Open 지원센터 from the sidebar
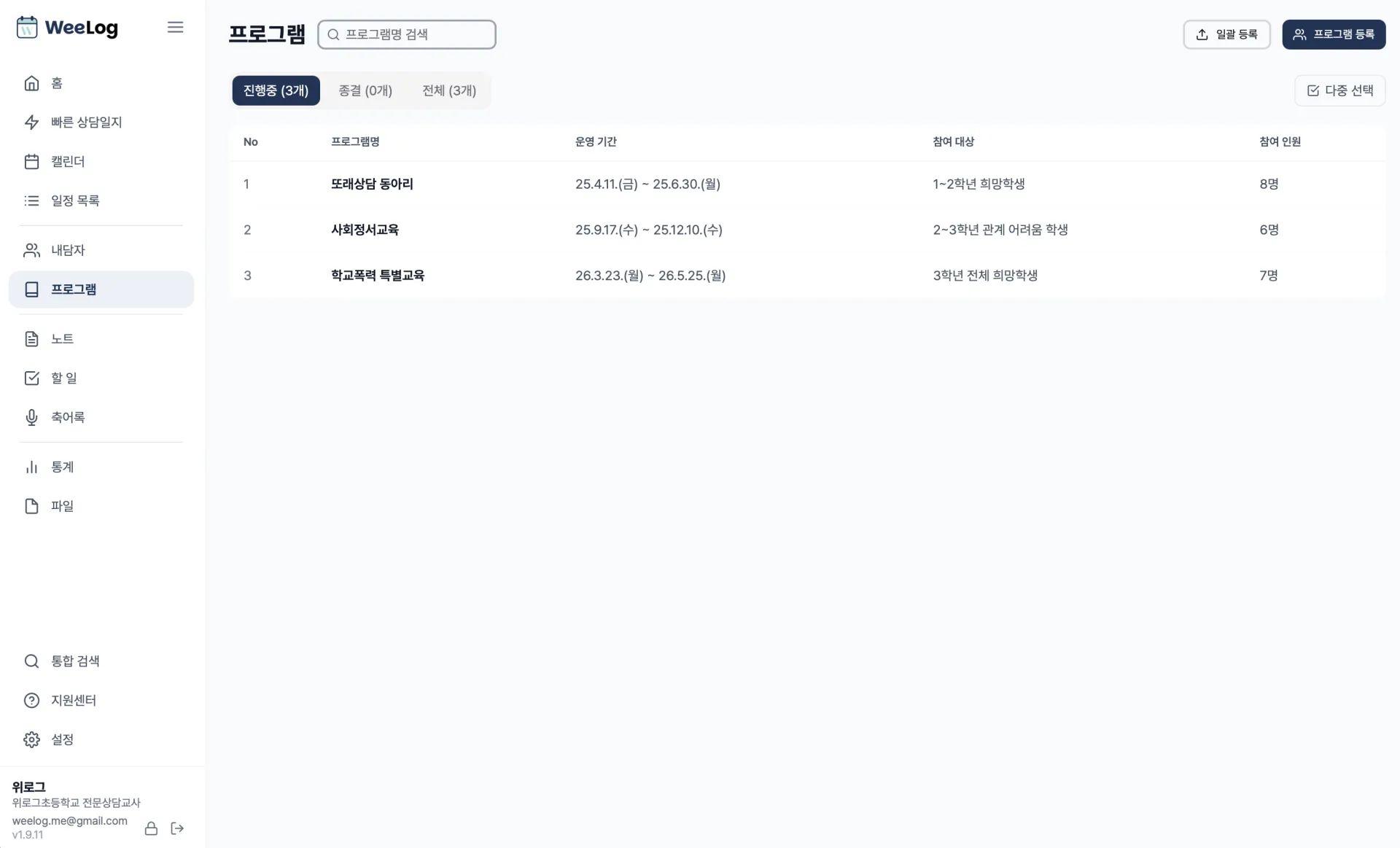 101,701
